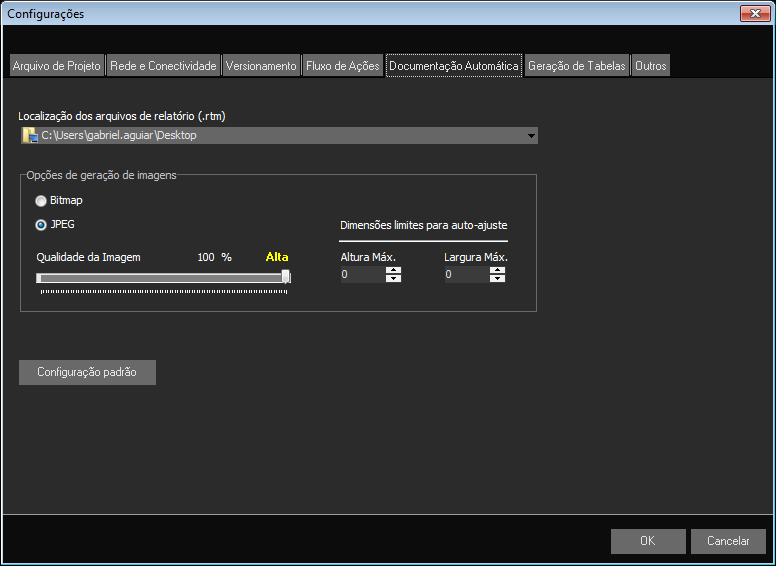Click the Qualidade da Imagem slider track
The height and width of the screenshot is (566, 776).
tap(160, 278)
